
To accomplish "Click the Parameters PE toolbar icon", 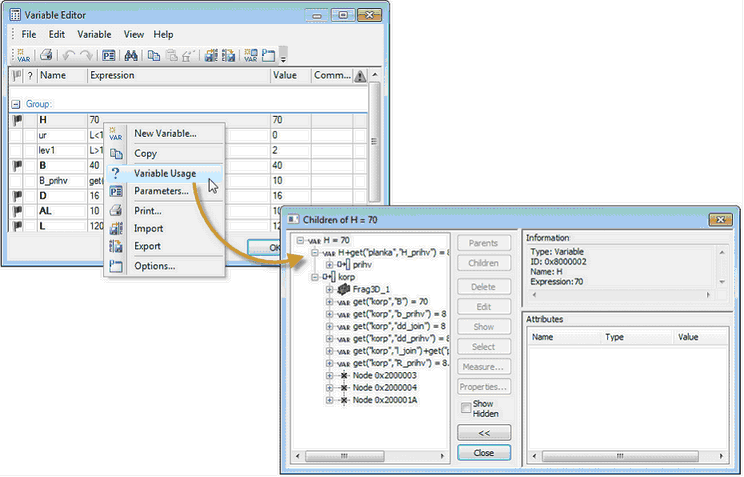I will pos(108,55).
